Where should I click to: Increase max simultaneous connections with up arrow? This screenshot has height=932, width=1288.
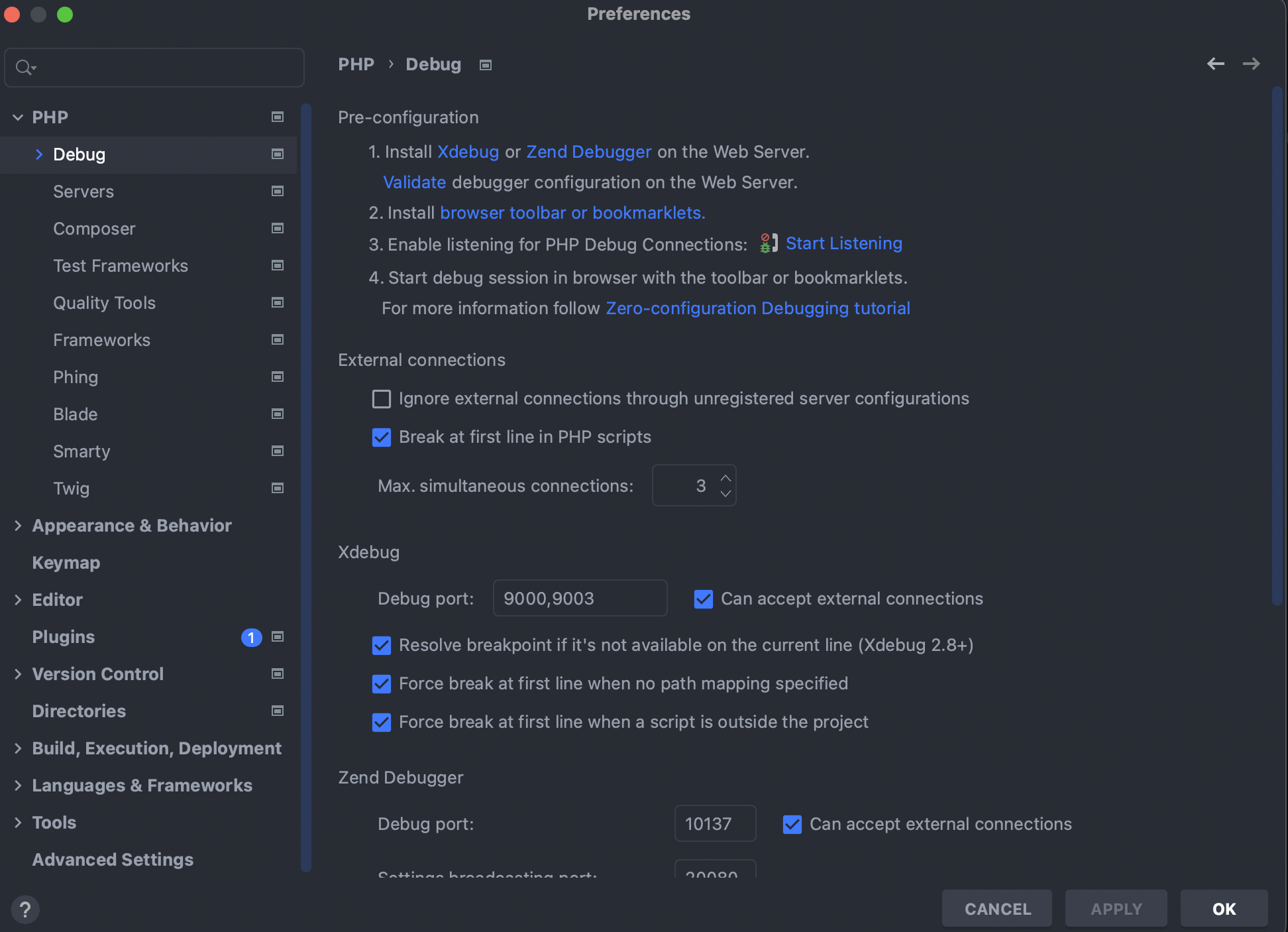(725, 478)
